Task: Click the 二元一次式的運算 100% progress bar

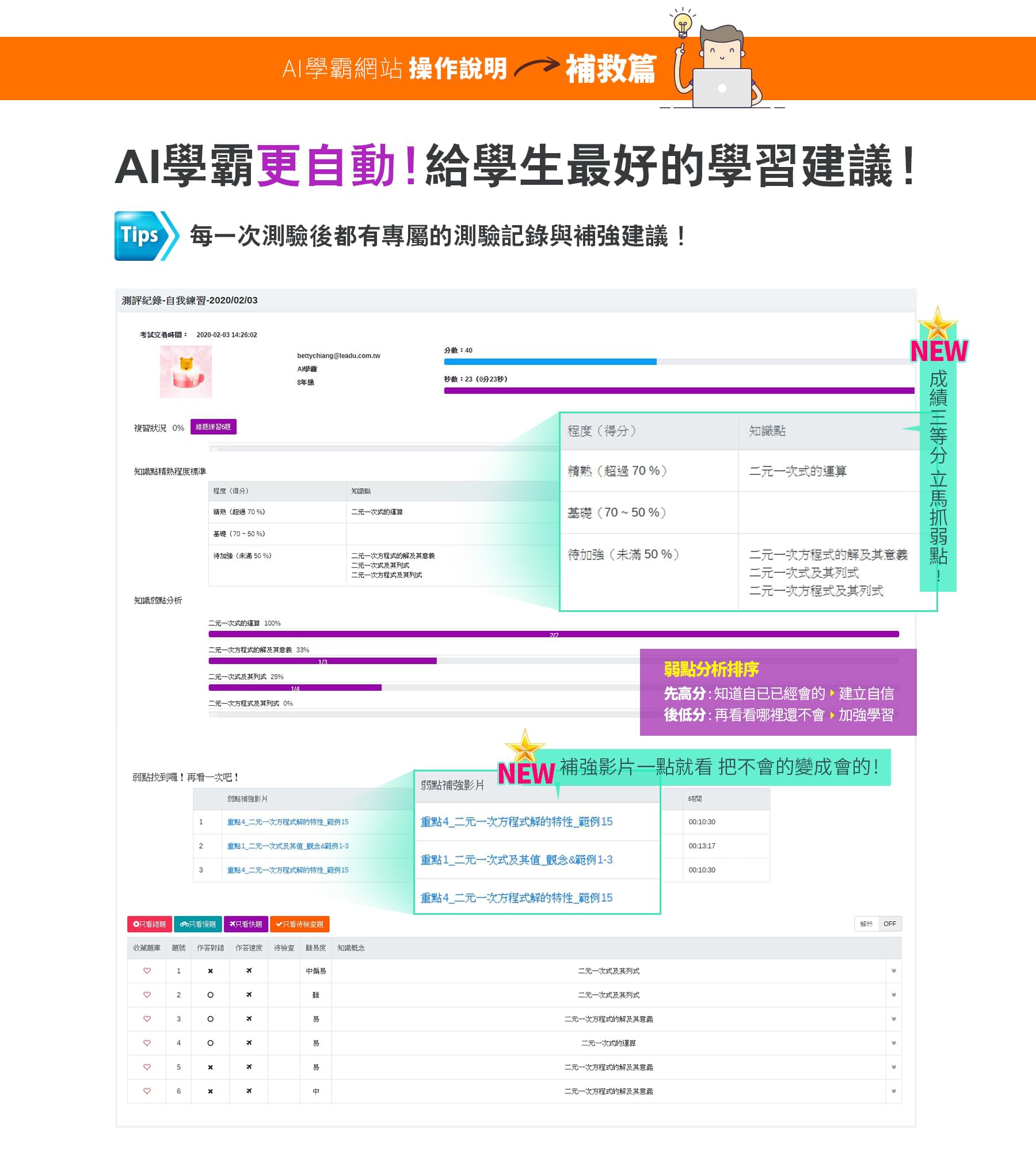Action: pyautogui.click(x=554, y=634)
